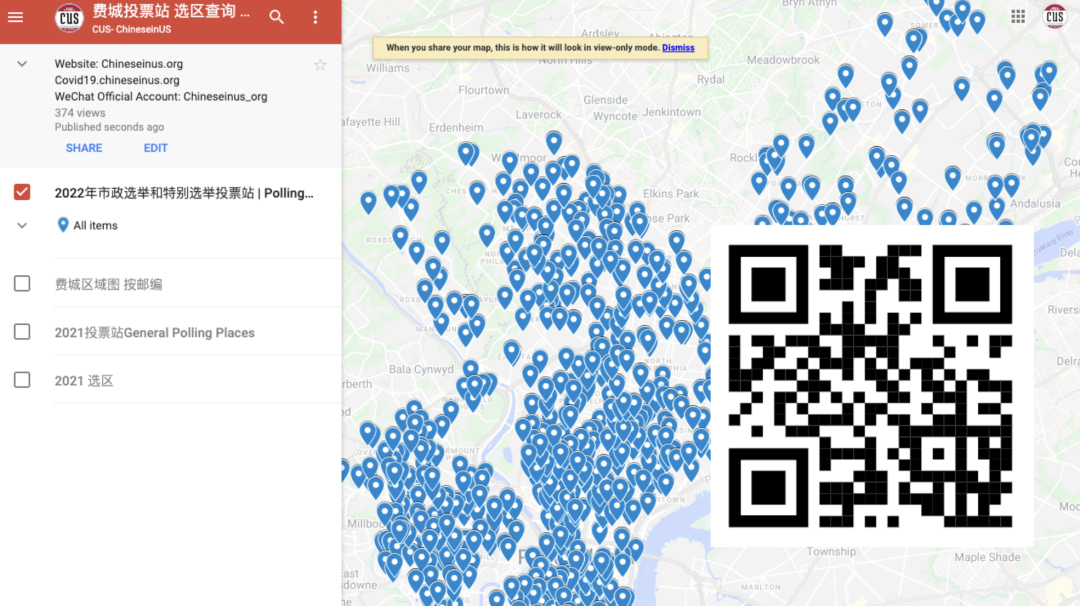The width and height of the screenshot is (1080, 606).
Task: Dismiss the view-only mode notice
Action: (x=678, y=48)
